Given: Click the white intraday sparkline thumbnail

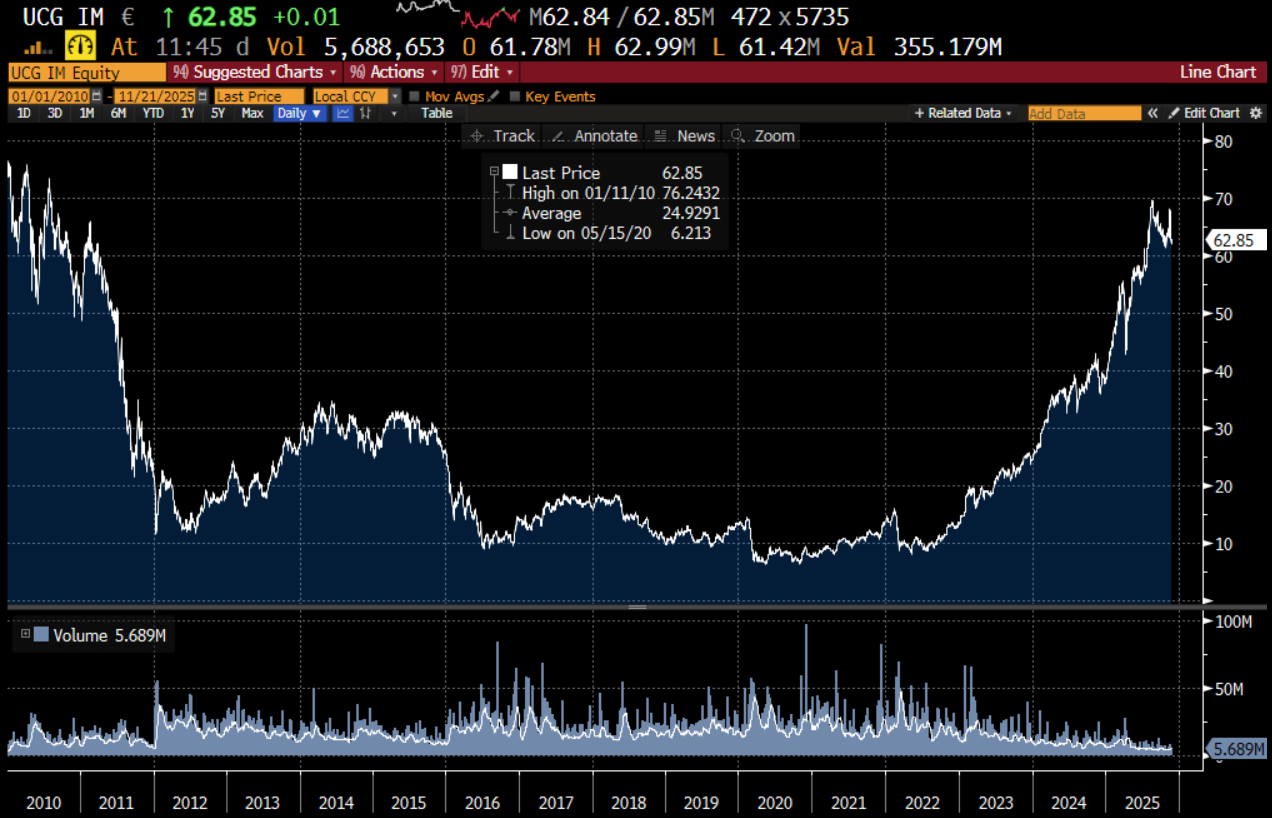Looking at the screenshot, I should 428,8.
